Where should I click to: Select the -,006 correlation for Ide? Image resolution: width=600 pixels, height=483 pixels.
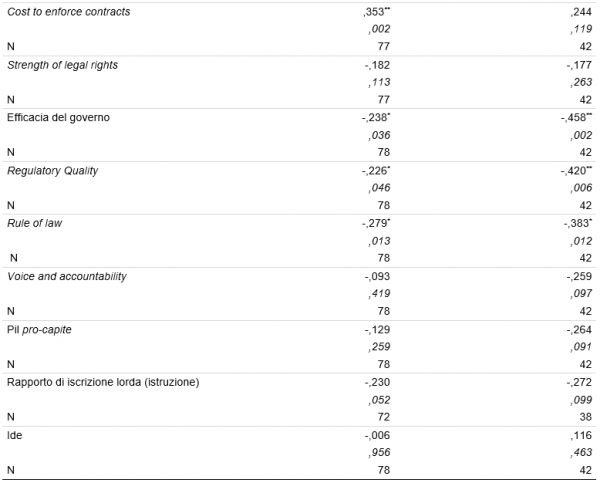click(376, 435)
